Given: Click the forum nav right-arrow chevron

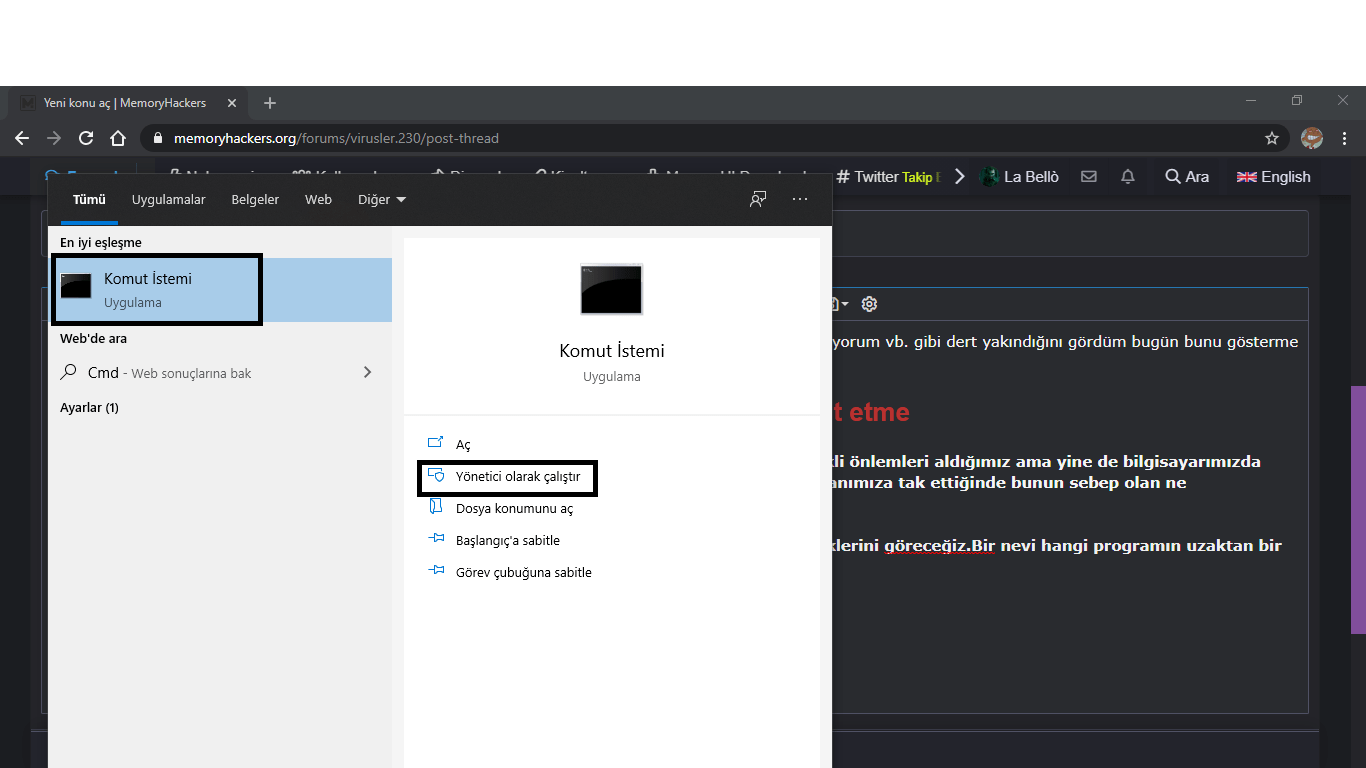Looking at the screenshot, I should pos(960,177).
